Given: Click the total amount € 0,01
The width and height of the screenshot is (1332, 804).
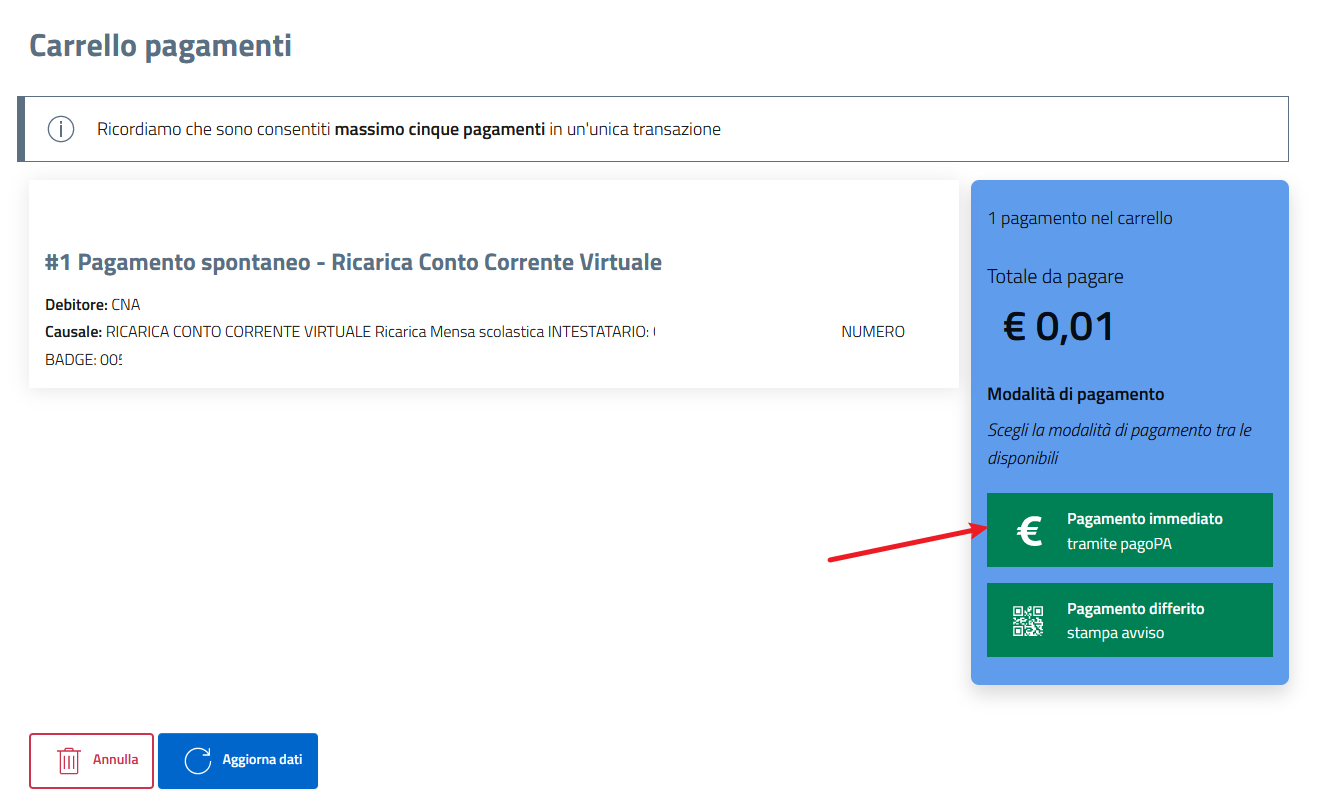Looking at the screenshot, I should 1058,327.
